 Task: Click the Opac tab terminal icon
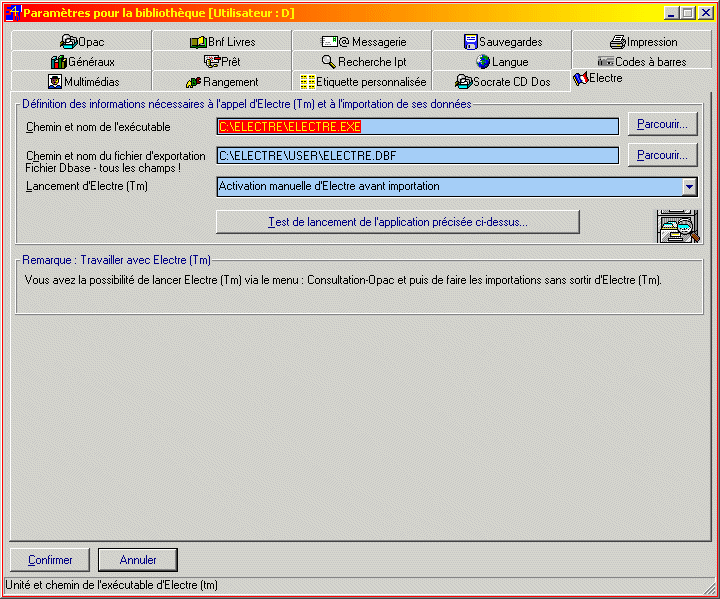pyautogui.click(x=68, y=42)
